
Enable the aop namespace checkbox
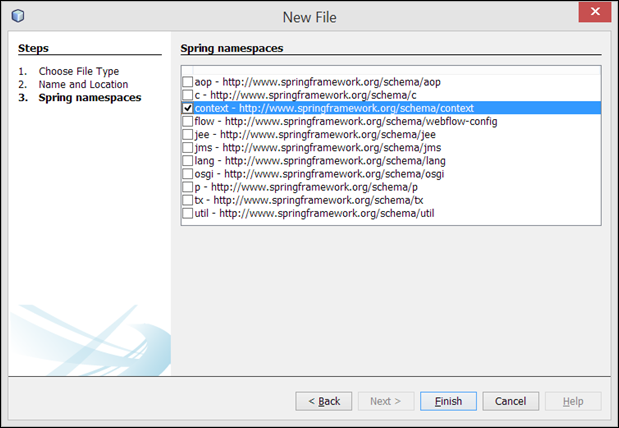[188, 82]
